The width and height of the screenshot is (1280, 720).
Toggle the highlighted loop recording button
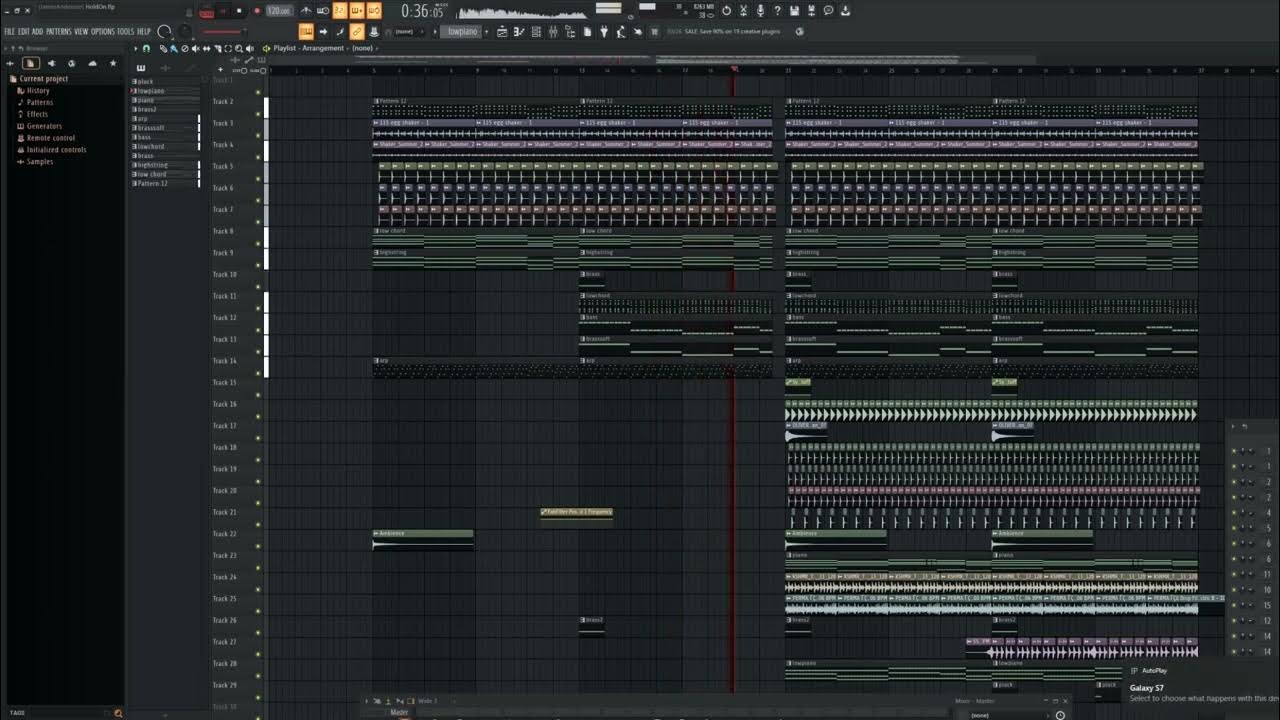374,10
